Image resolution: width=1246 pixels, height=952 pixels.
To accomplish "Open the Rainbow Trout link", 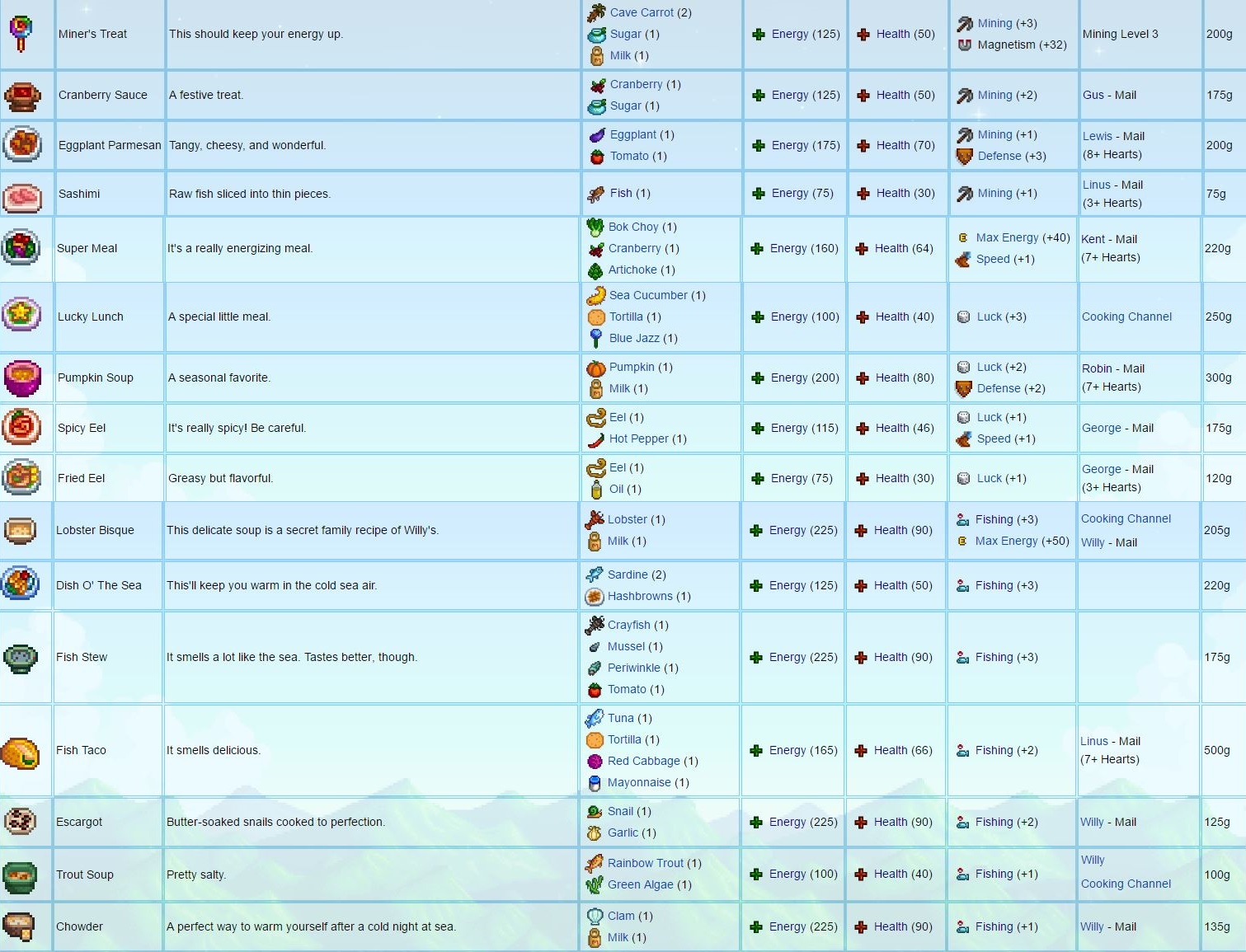I will [646, 863].
